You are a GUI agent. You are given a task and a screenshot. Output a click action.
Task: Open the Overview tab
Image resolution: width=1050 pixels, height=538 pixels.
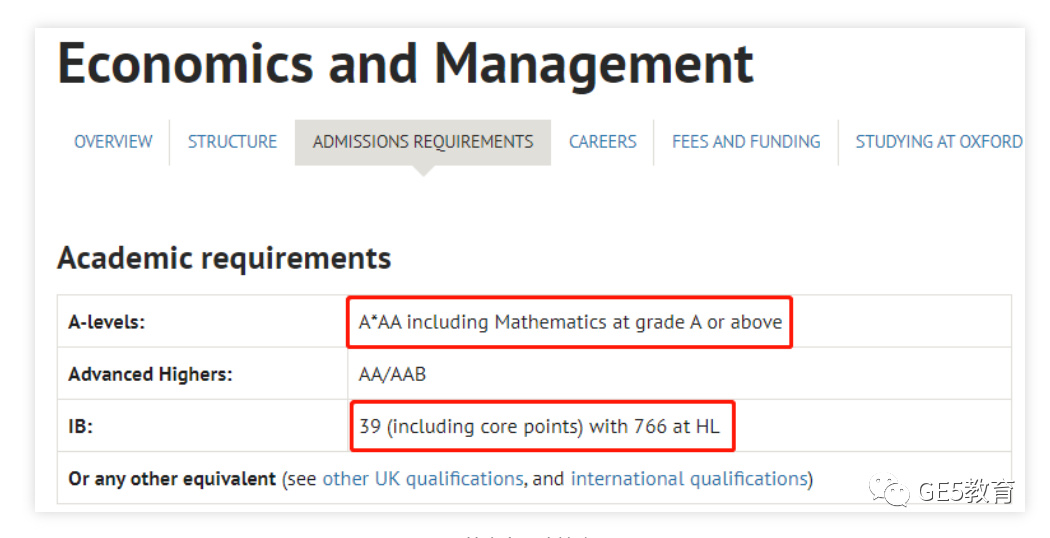[113, 142]
